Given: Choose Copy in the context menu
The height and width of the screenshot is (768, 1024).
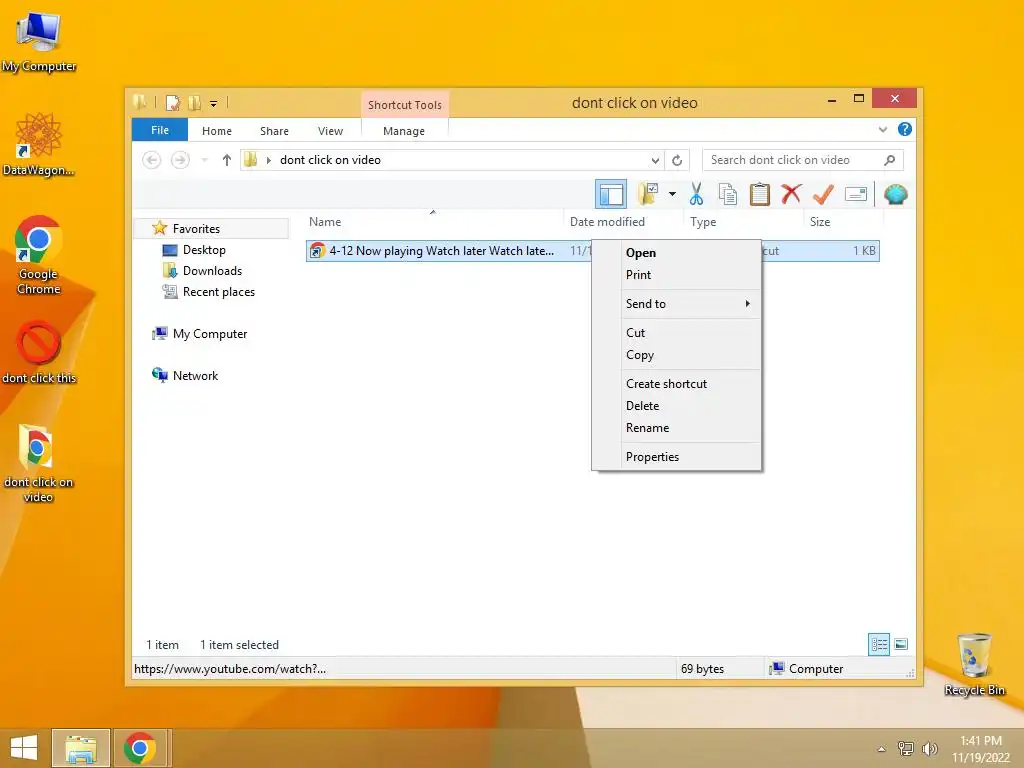Looking at the screenshot, I should (677, 355).
